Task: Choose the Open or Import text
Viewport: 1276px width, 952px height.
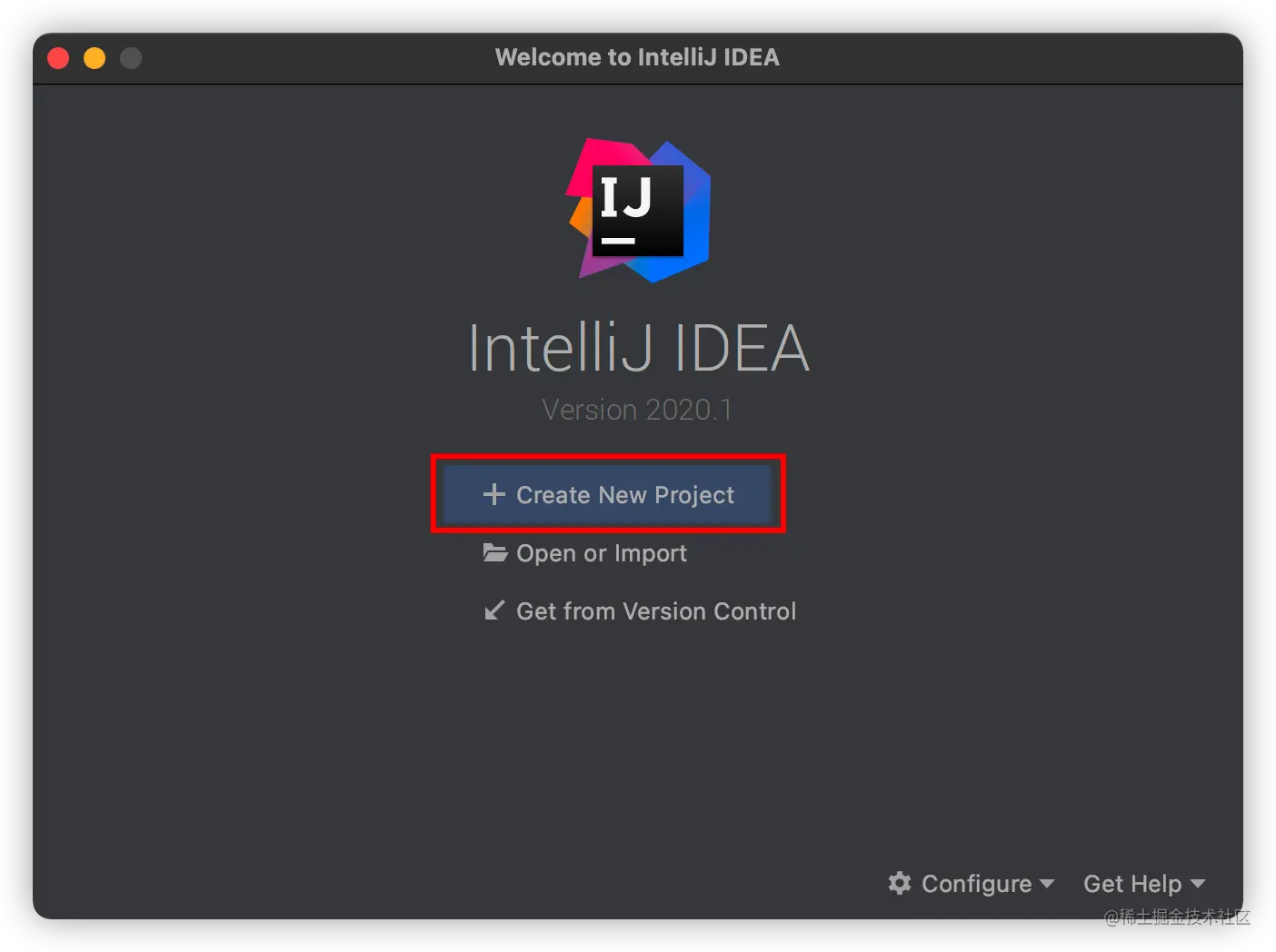Action: click(x=602, y=553)
